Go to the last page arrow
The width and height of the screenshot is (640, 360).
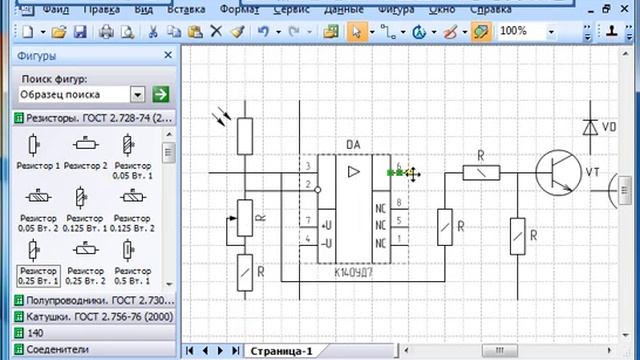pyautogui.click(x=236, y=351)
